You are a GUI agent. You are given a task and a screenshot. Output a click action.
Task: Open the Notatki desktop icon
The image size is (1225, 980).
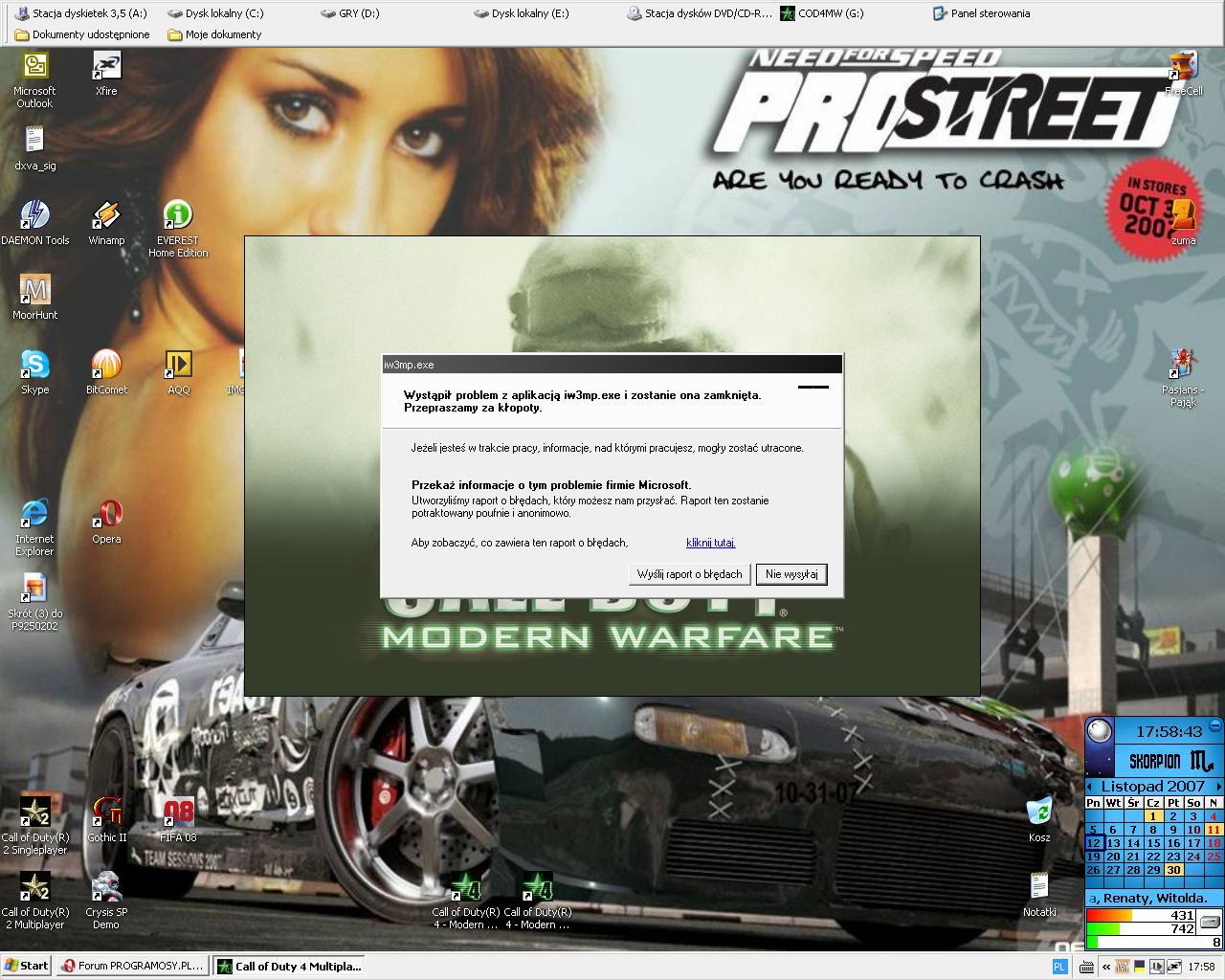click(x=1039, y=895)
